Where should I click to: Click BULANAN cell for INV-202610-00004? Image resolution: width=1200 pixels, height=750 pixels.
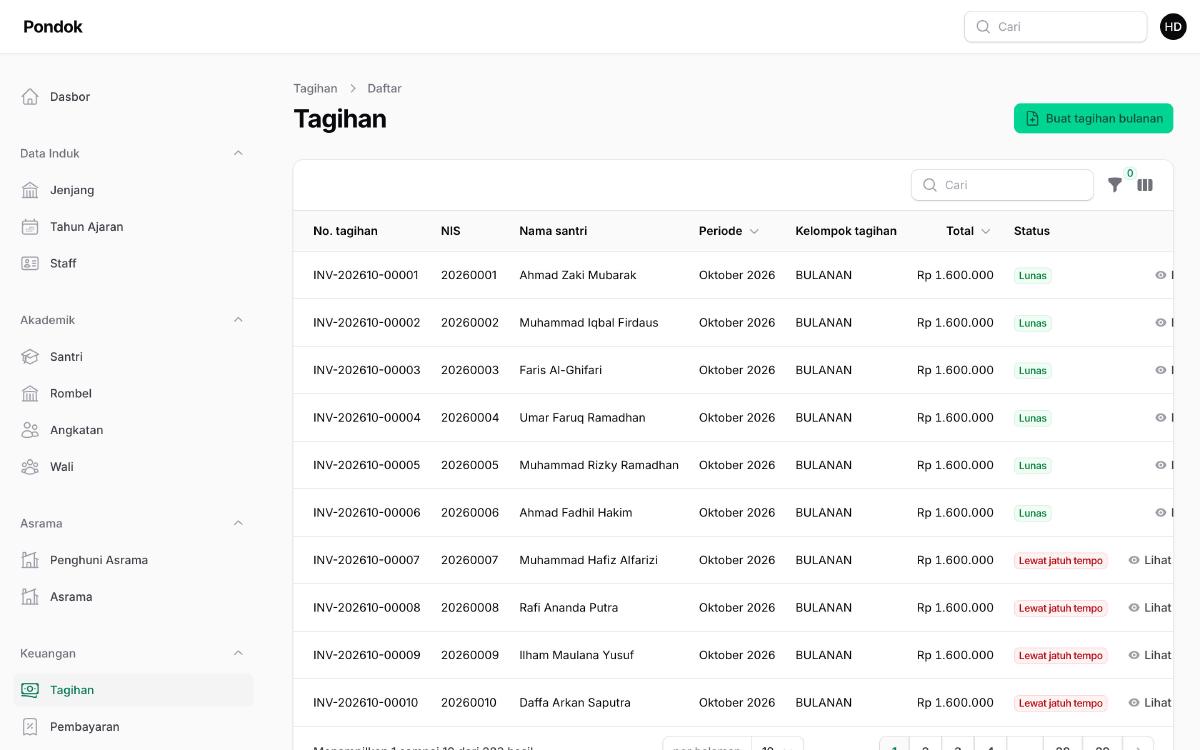(x=824, y=418)
